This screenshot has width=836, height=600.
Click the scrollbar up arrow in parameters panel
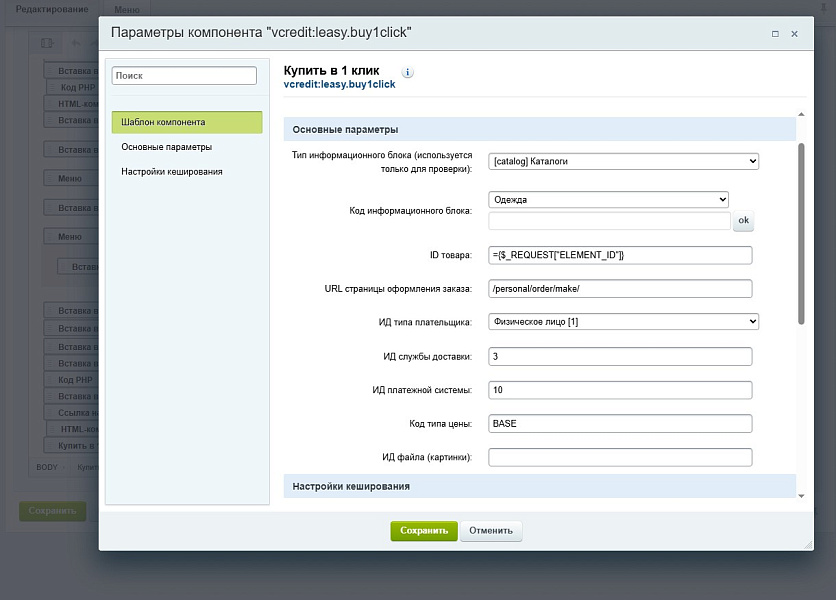(x=800, y=115)
